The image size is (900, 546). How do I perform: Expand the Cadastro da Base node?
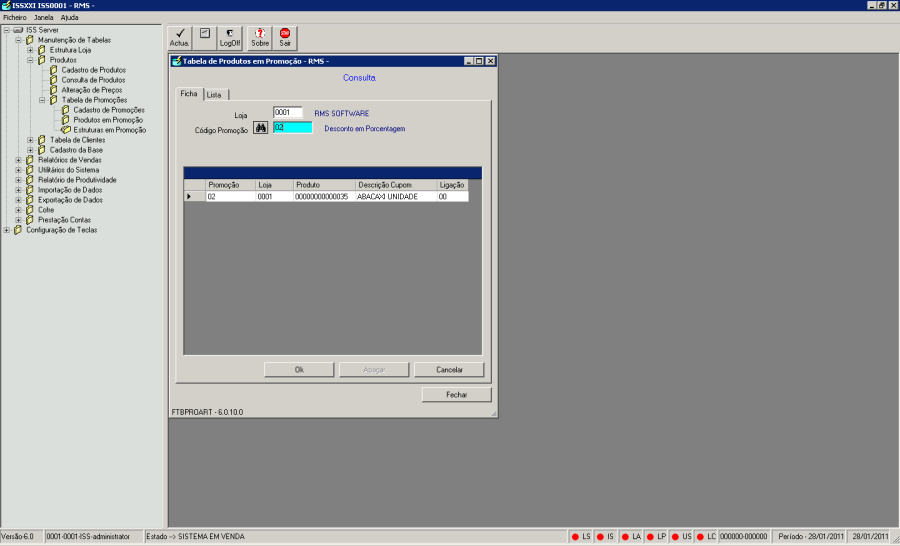[30, 150]
